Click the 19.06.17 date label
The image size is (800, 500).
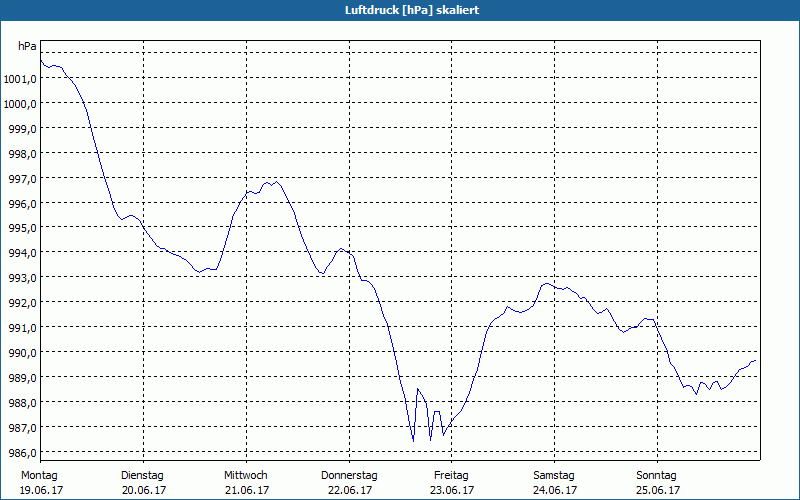coord(41,490)
